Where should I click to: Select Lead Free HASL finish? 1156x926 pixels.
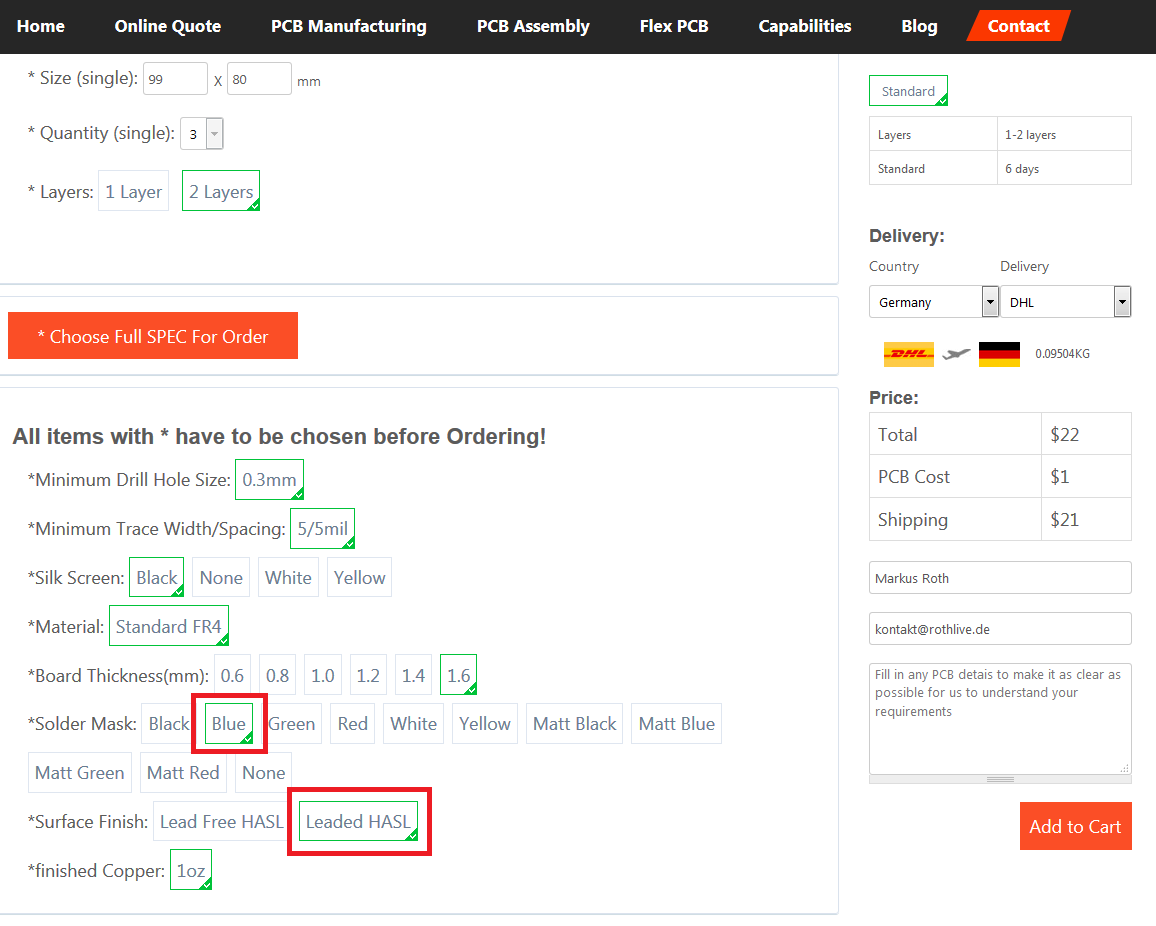pos(221,821)
